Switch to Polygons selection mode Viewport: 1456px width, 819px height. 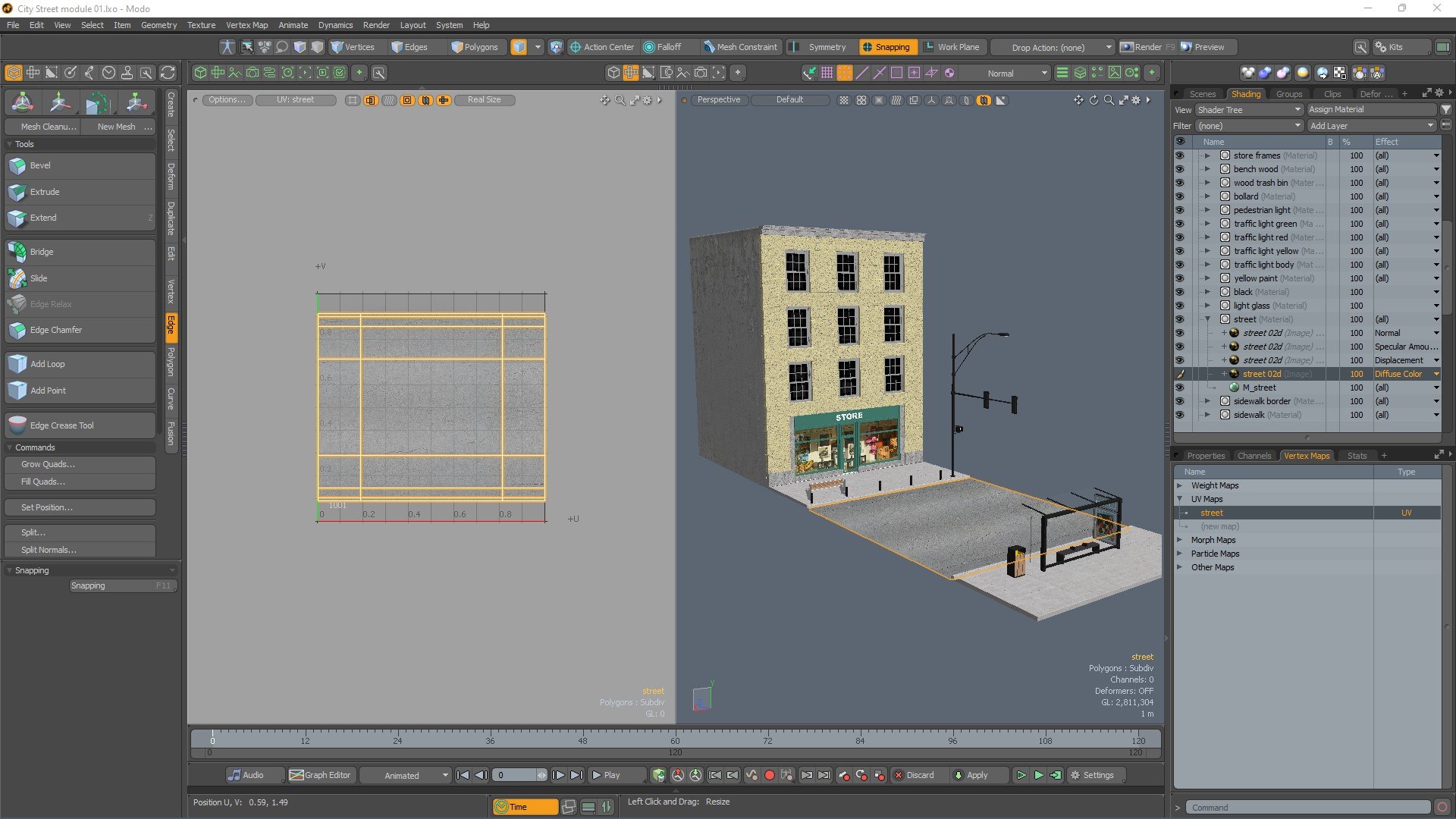(x=475, y=47)
